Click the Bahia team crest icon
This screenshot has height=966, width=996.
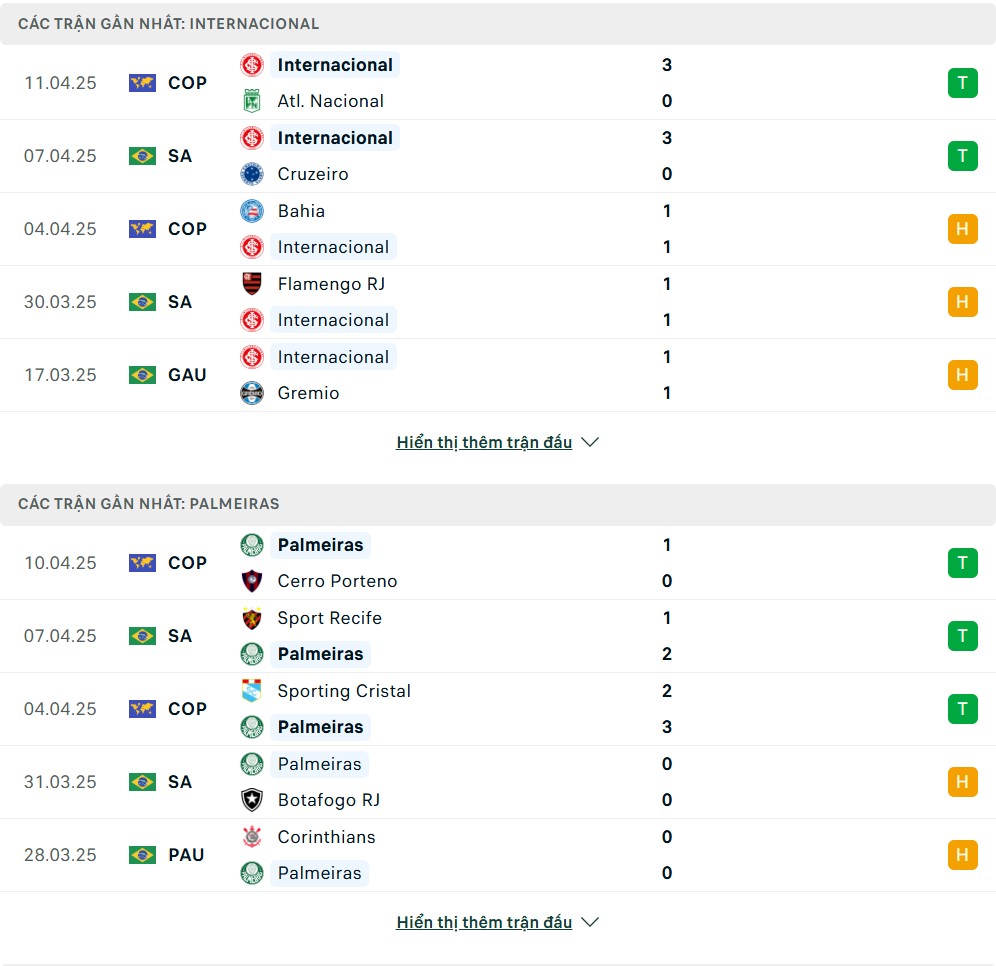click(252, 211)
